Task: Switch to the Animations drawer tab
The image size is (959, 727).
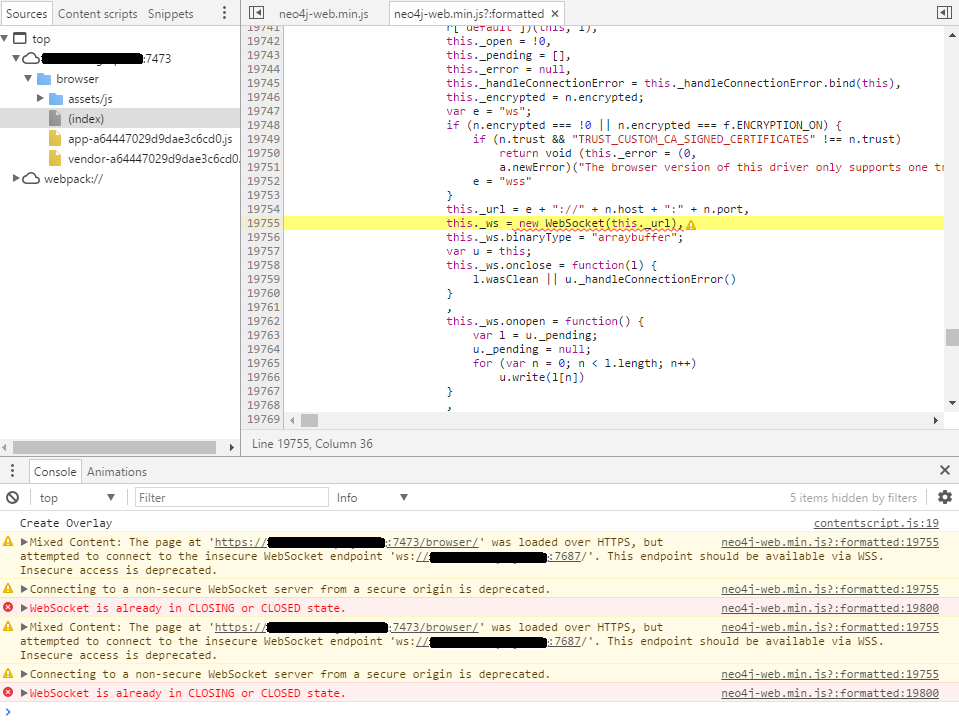Action: [117, 471]
